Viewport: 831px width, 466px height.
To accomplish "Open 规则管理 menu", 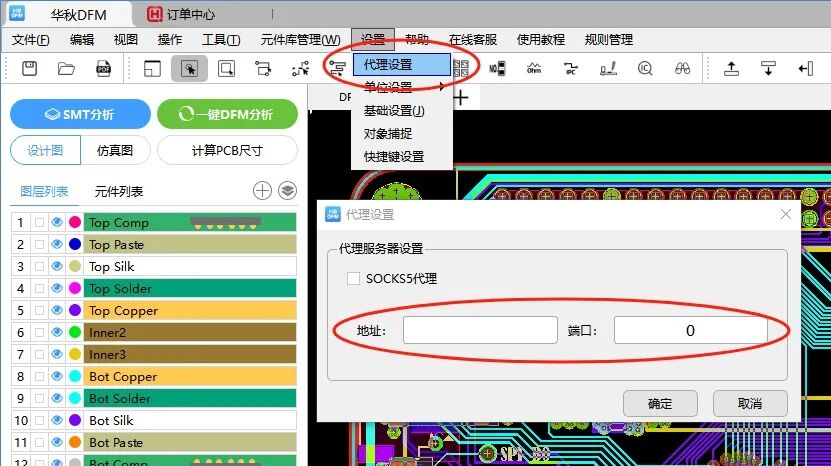I will tap(608, 40).
